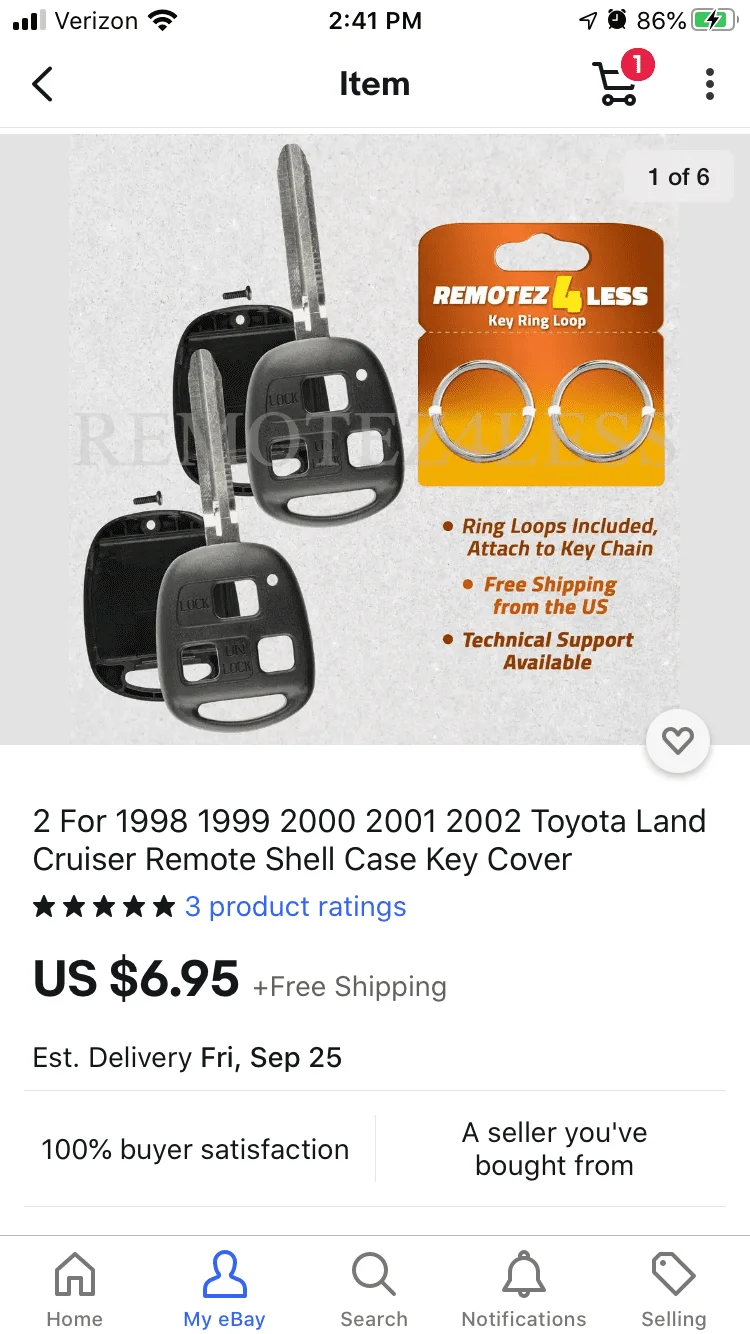
Task: Open the shopping cart
Action: (x=616, y=84)
